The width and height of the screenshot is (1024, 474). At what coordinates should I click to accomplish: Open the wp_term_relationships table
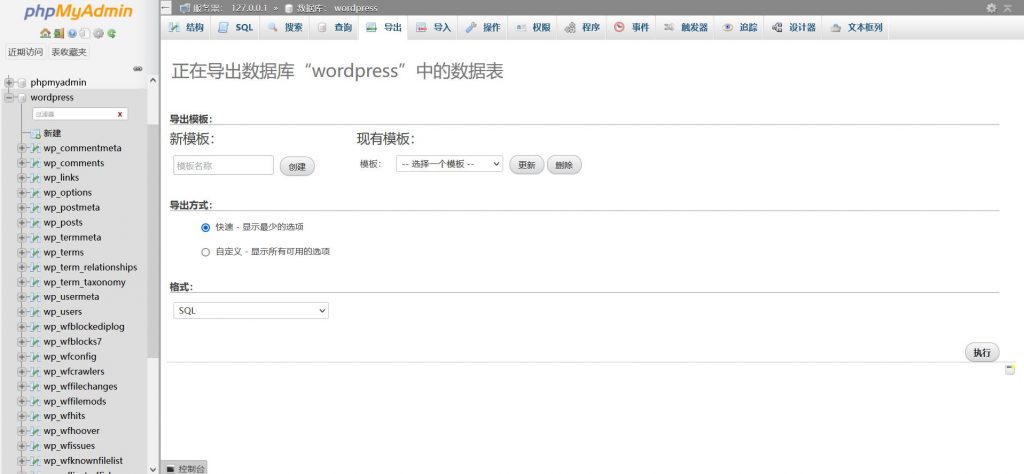pyautogui.click(x=90, y=267)
